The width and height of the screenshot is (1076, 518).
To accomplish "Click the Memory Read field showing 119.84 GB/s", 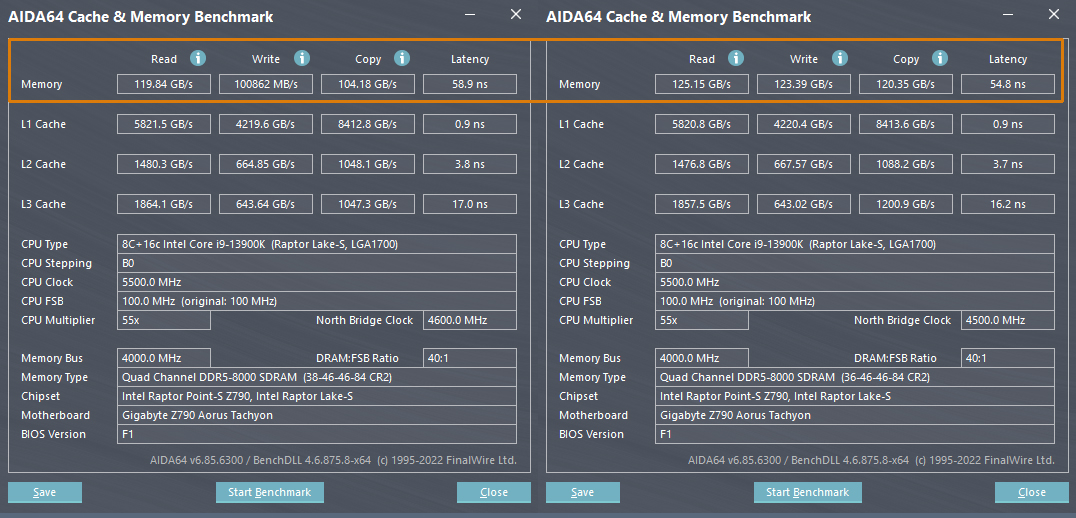I will [x=164, y=84].
